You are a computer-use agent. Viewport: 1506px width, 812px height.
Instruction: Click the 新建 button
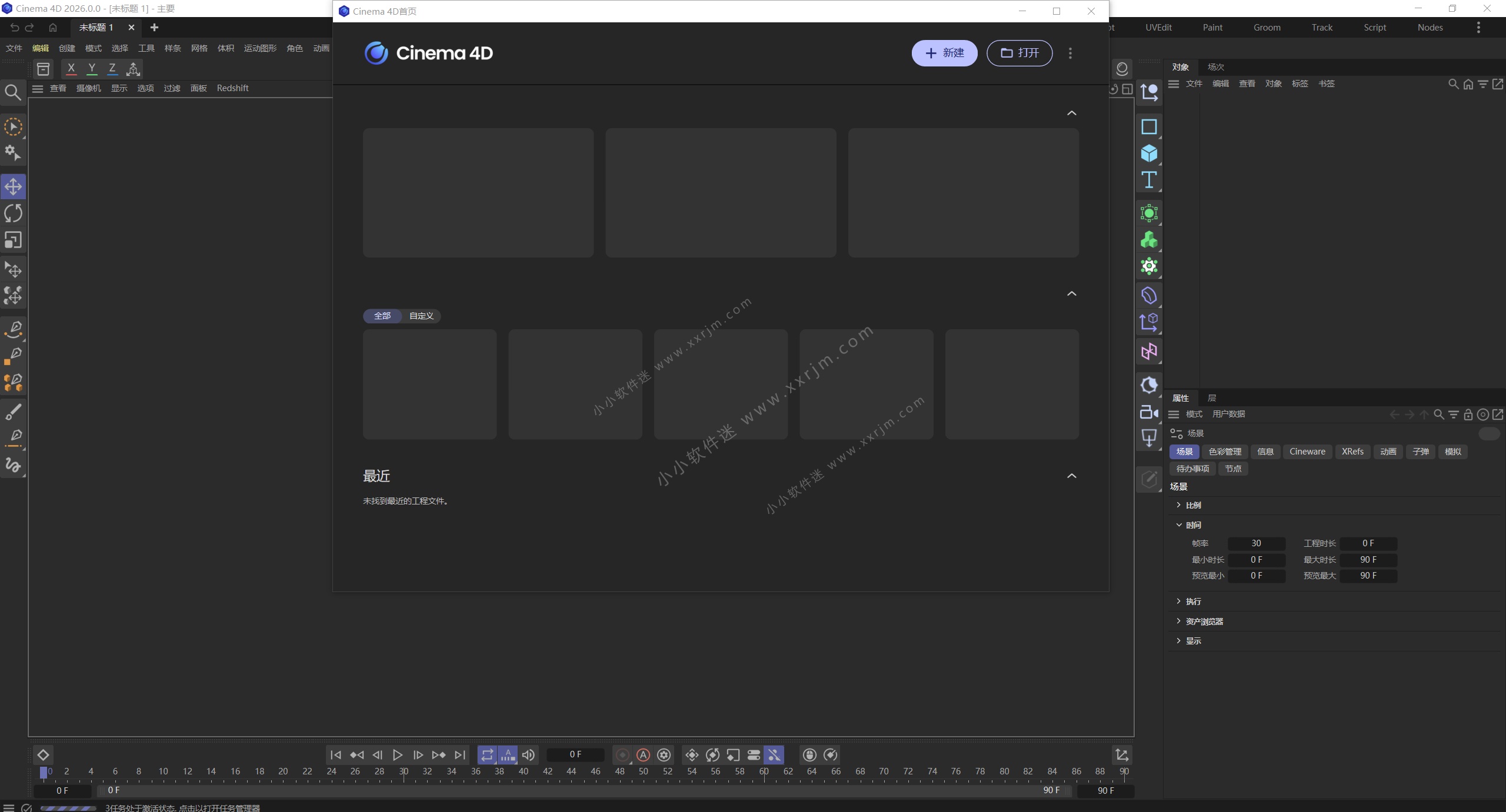[944, 53]
